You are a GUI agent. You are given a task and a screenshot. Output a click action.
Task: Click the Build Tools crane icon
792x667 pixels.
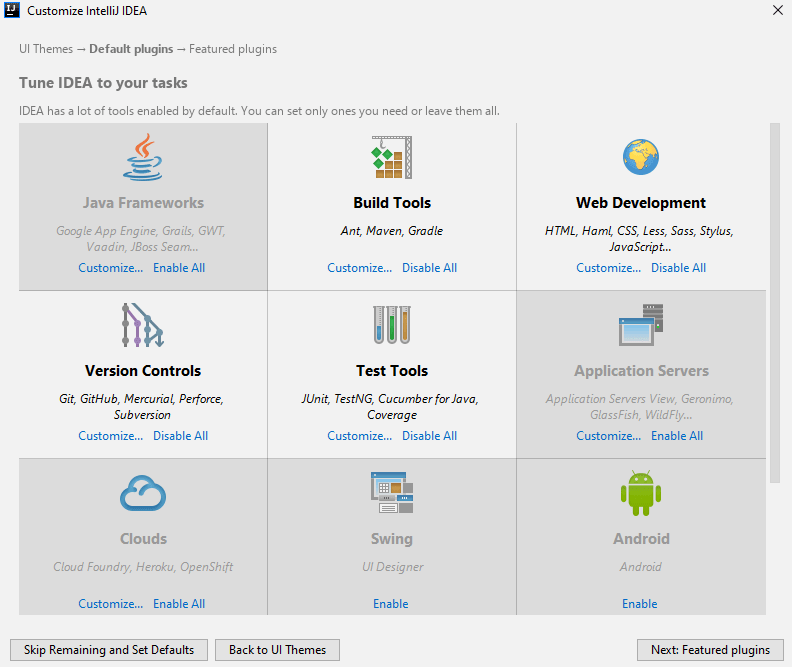click(392, 157)
